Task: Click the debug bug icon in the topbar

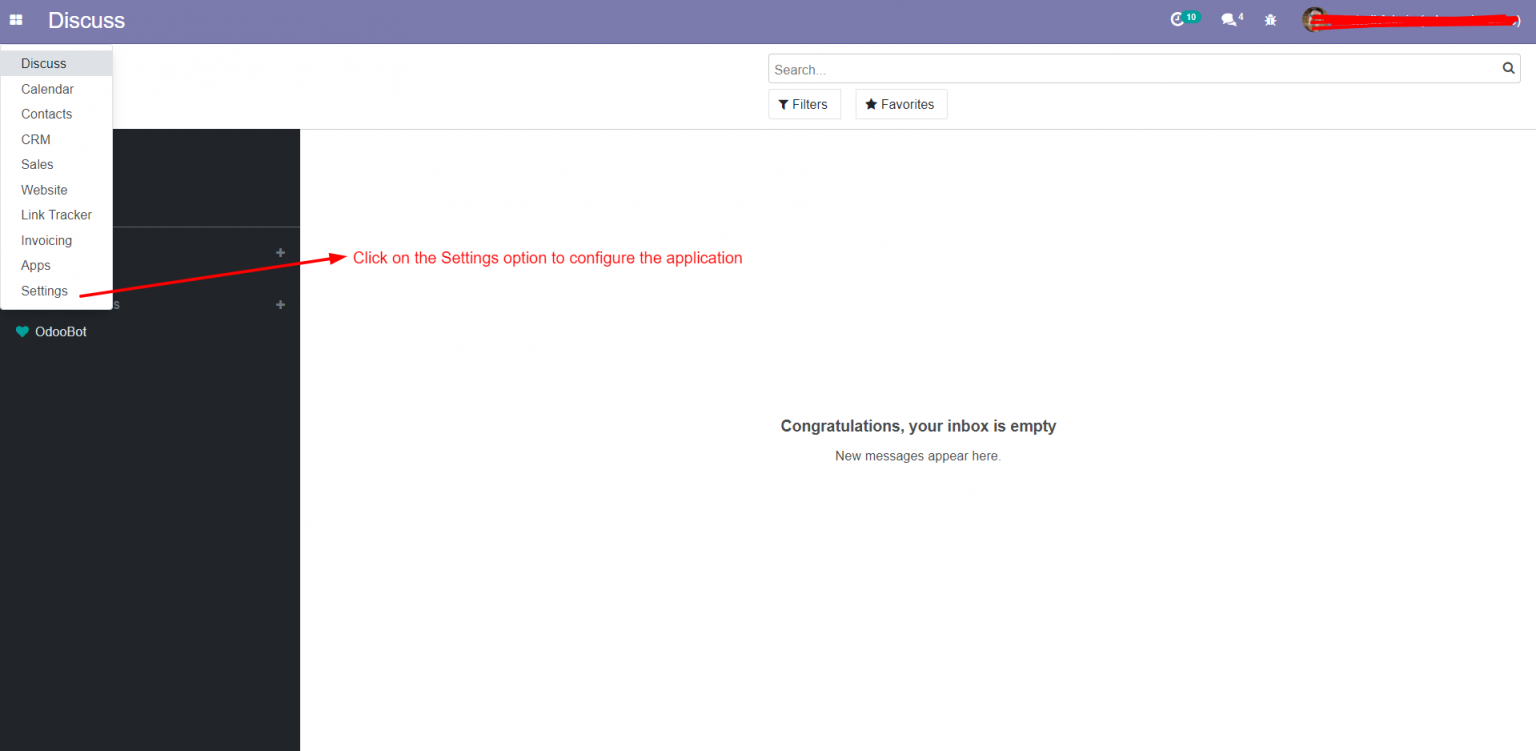Action: 1269,19
